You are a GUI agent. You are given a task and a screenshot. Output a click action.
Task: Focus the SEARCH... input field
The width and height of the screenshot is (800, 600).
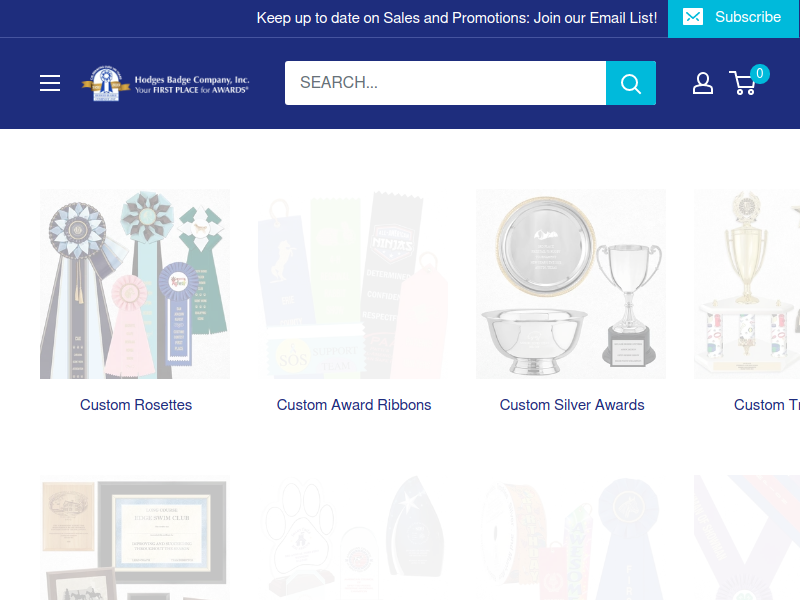(445, 83)
